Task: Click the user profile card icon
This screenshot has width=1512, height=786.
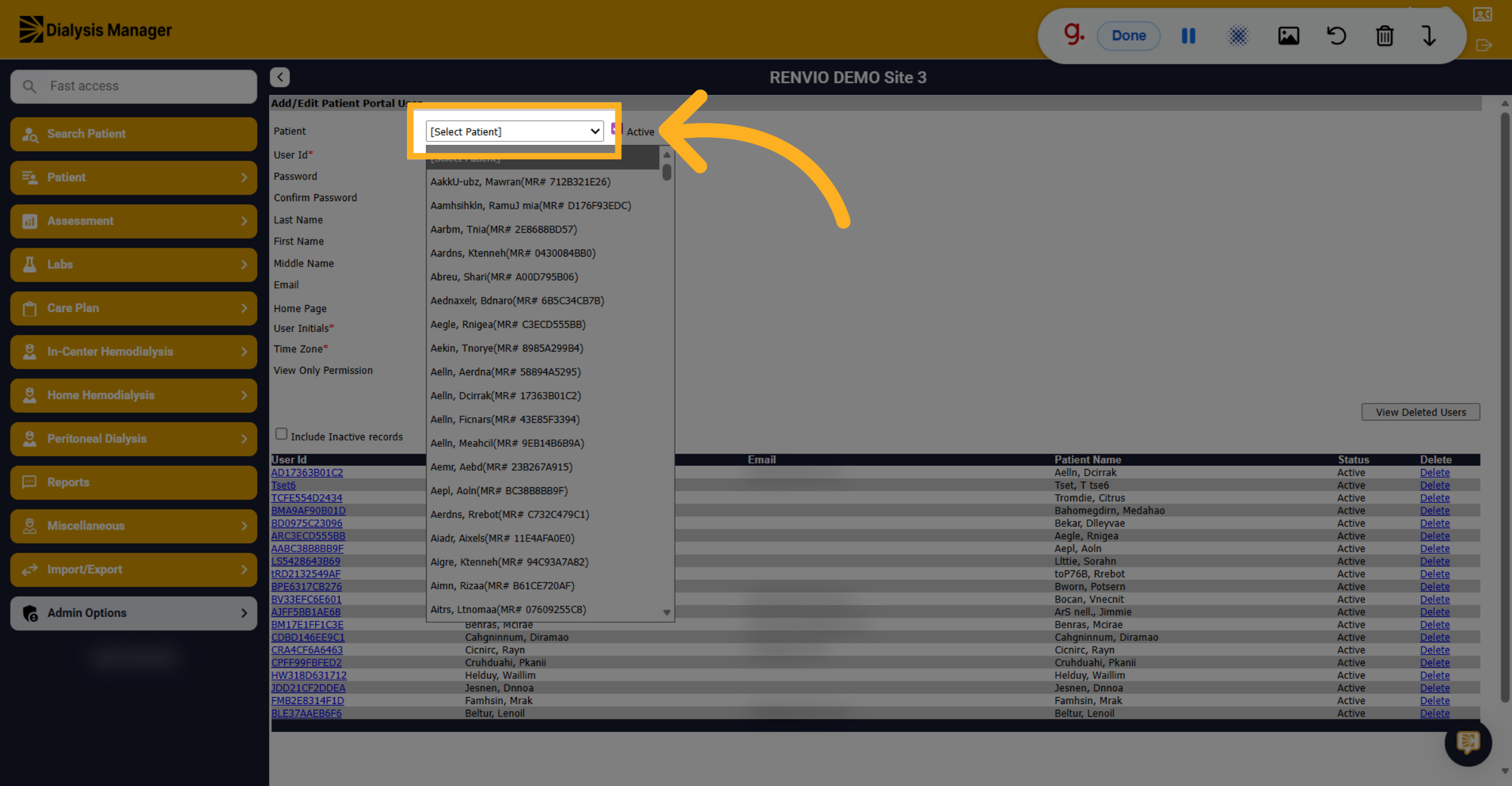Action: [x=1482, y=14]
